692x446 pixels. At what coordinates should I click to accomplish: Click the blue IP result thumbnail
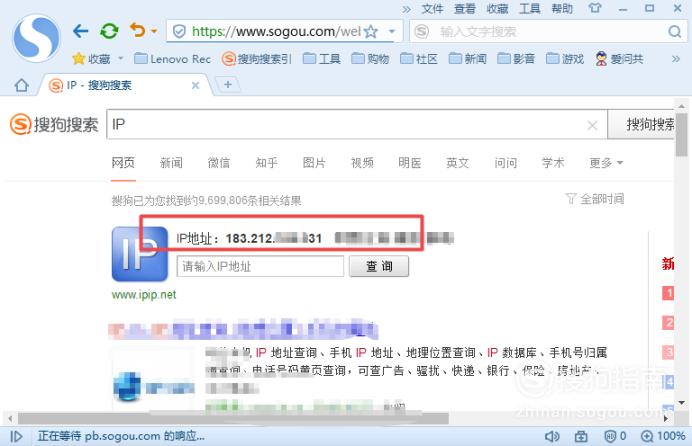pyautogui.click(x=139, y=254)
